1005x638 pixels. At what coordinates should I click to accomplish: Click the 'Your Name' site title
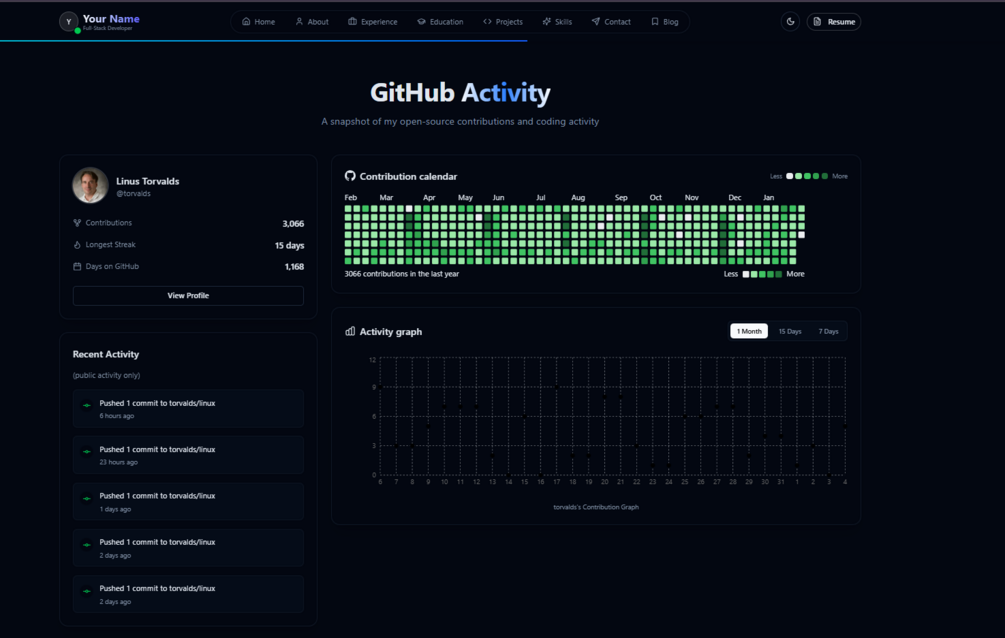111,19
